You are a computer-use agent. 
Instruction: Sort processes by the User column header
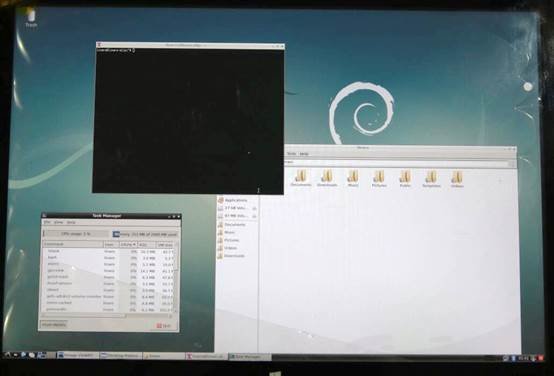coord(111,244)
